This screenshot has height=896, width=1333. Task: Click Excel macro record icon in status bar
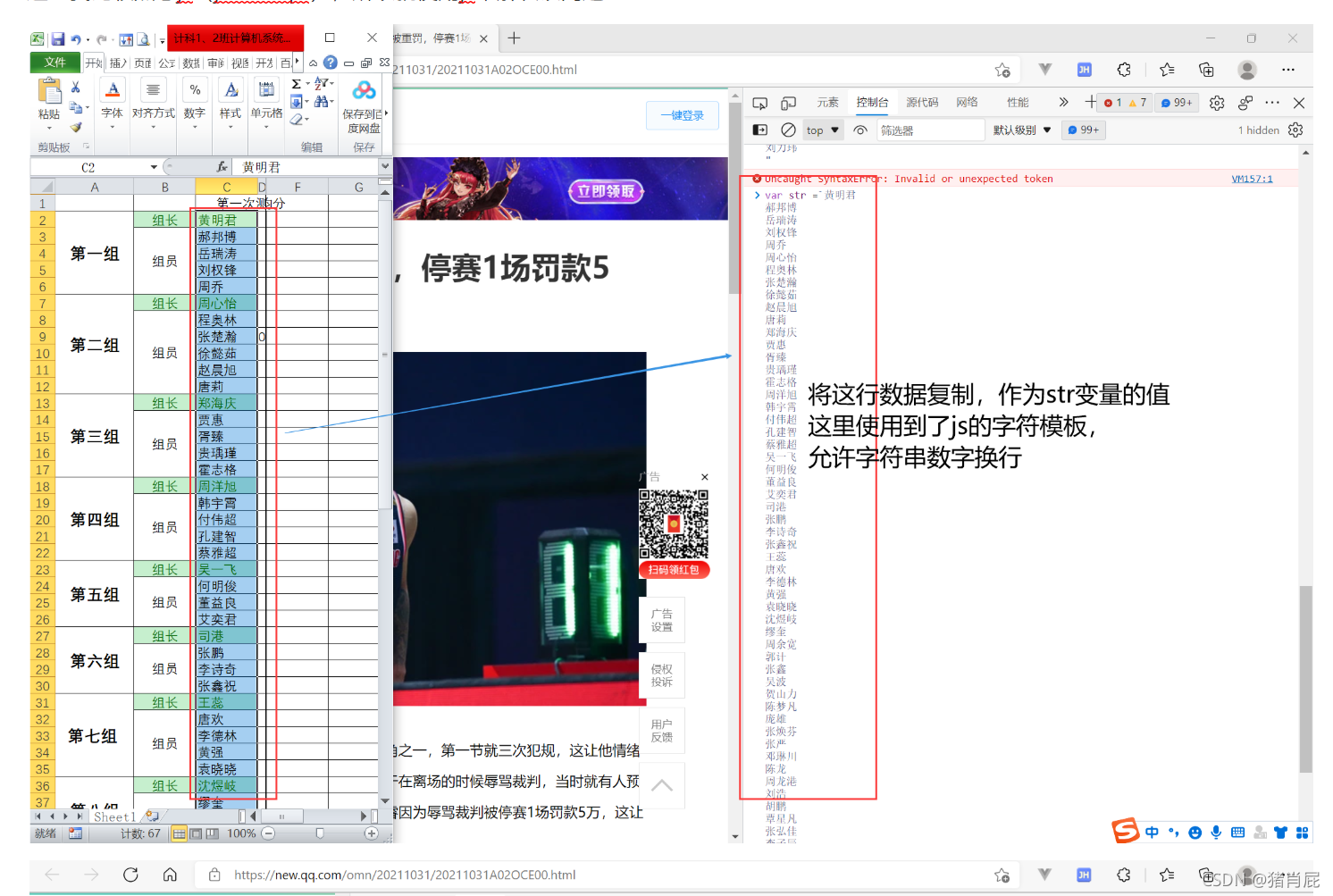coord(75,833)
